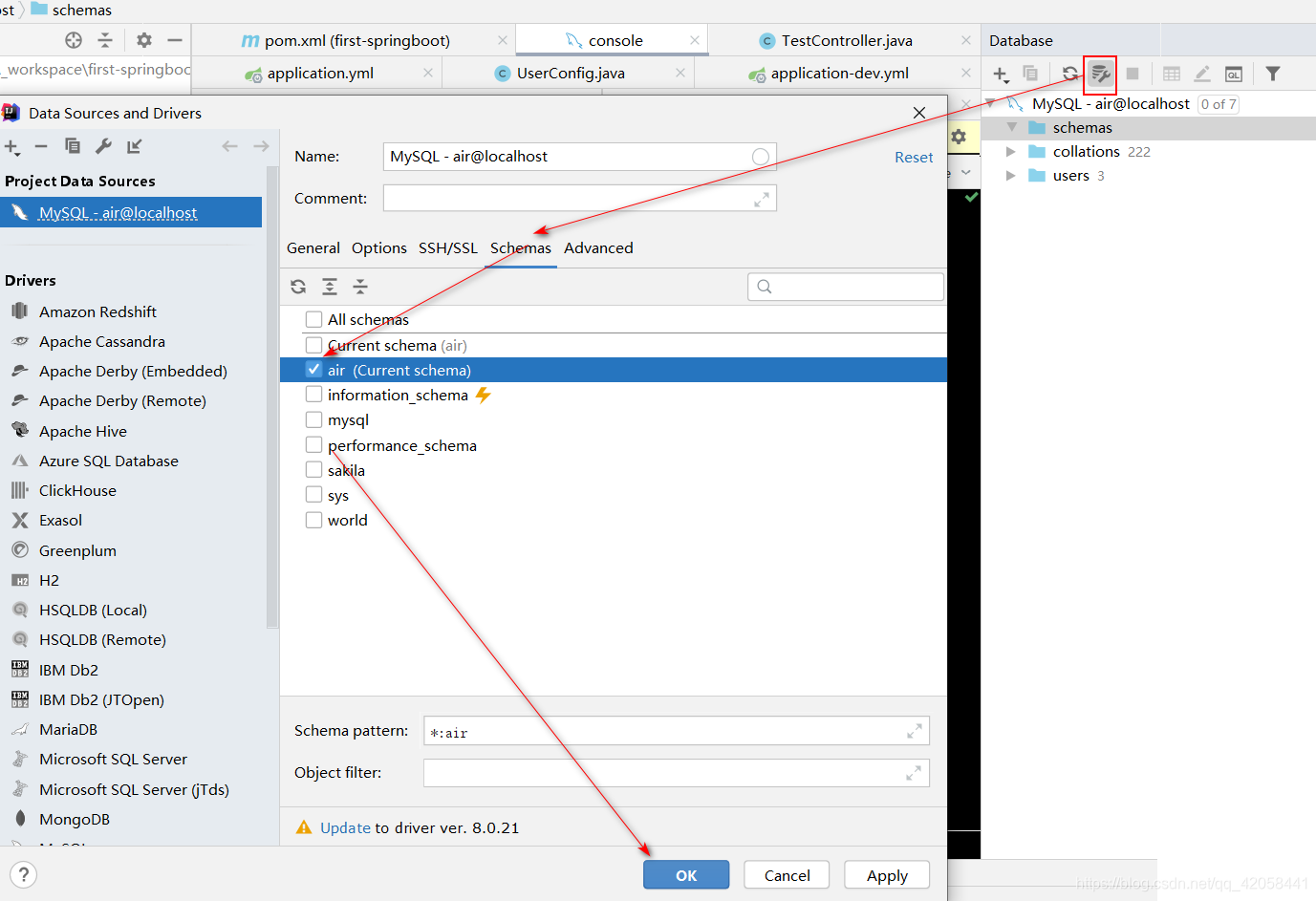Collapse all in project panel toolbar
Viewport: 1316px width, 901px height.
105,40
